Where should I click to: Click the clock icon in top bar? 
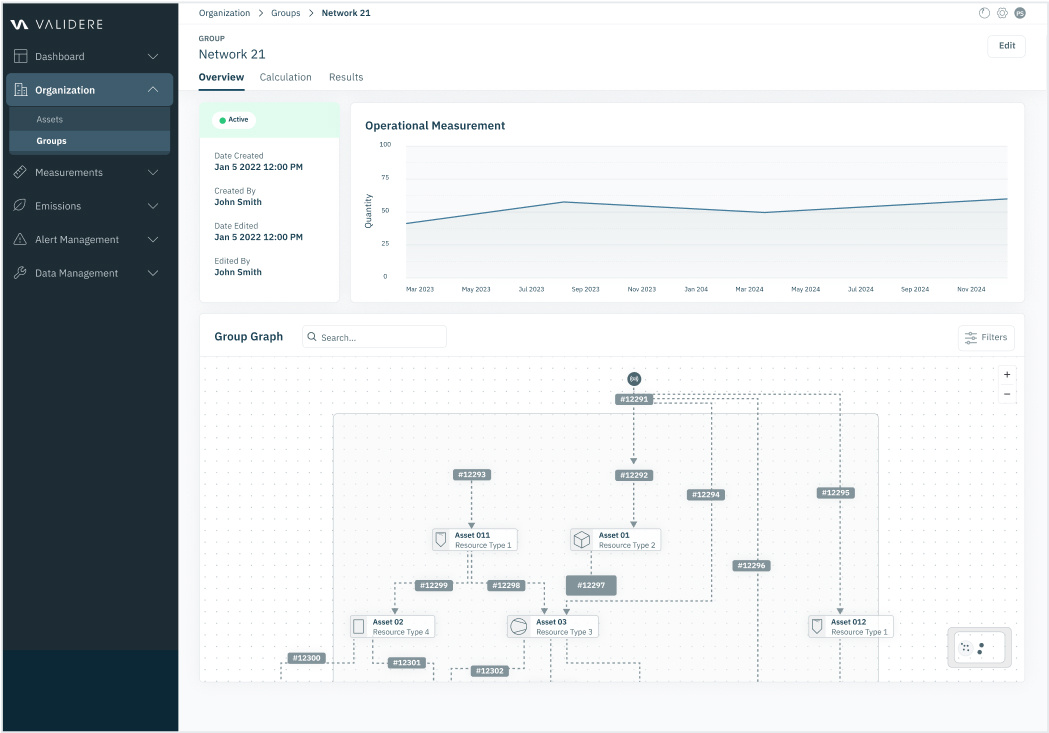[984, 13]
